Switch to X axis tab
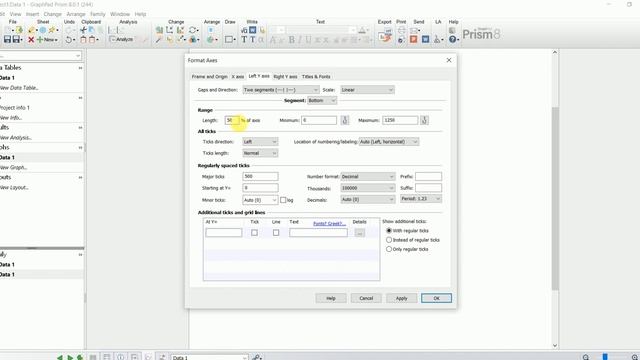 pos(238,77)
